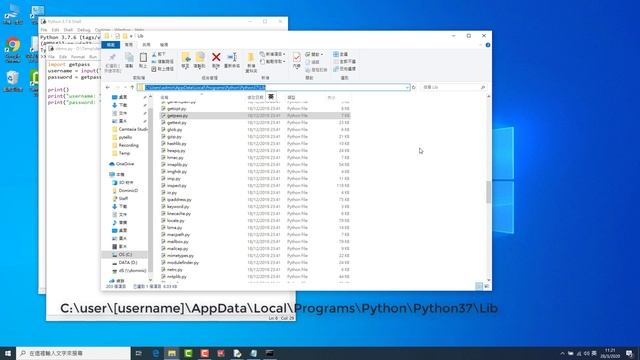Click the Edit command in Open group

click(313, 62)
